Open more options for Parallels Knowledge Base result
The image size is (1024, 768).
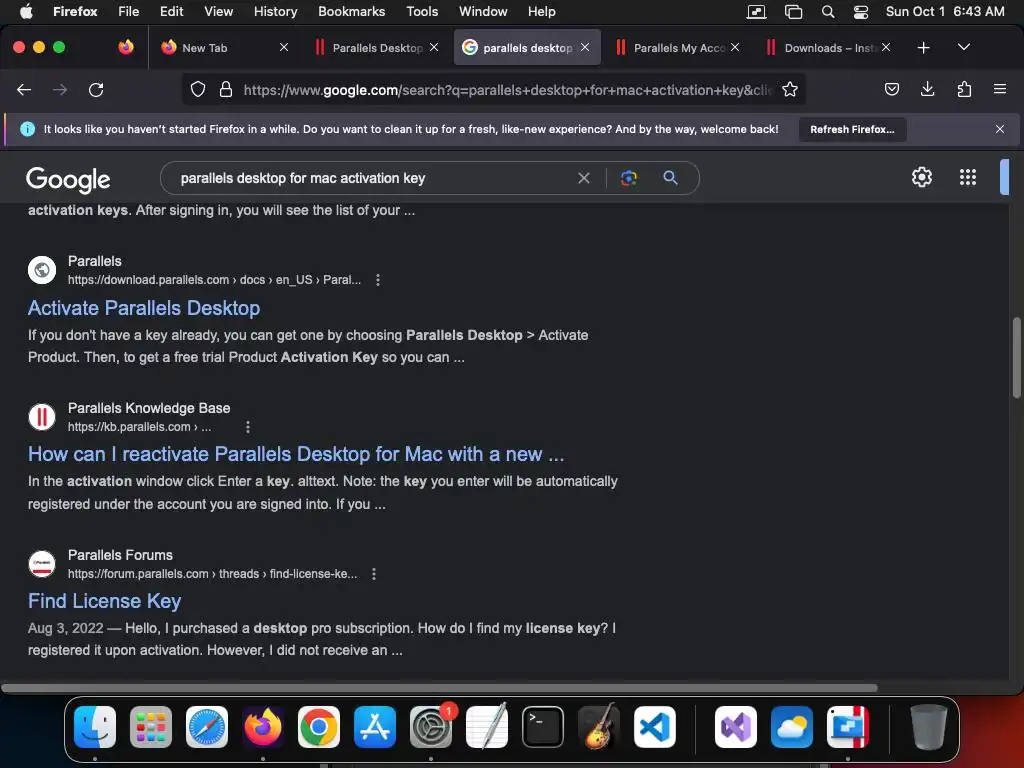pos(248,427)
